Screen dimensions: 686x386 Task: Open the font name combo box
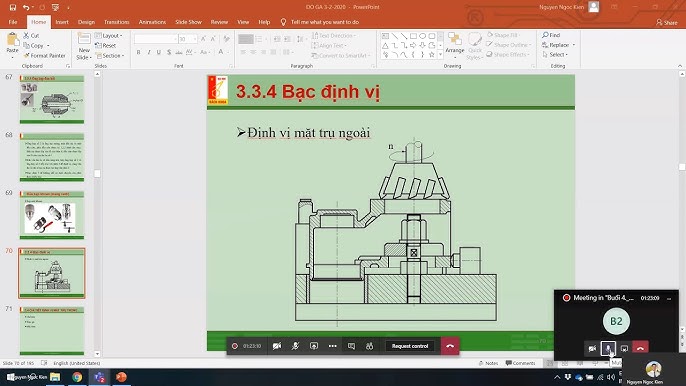click(156, 39)
